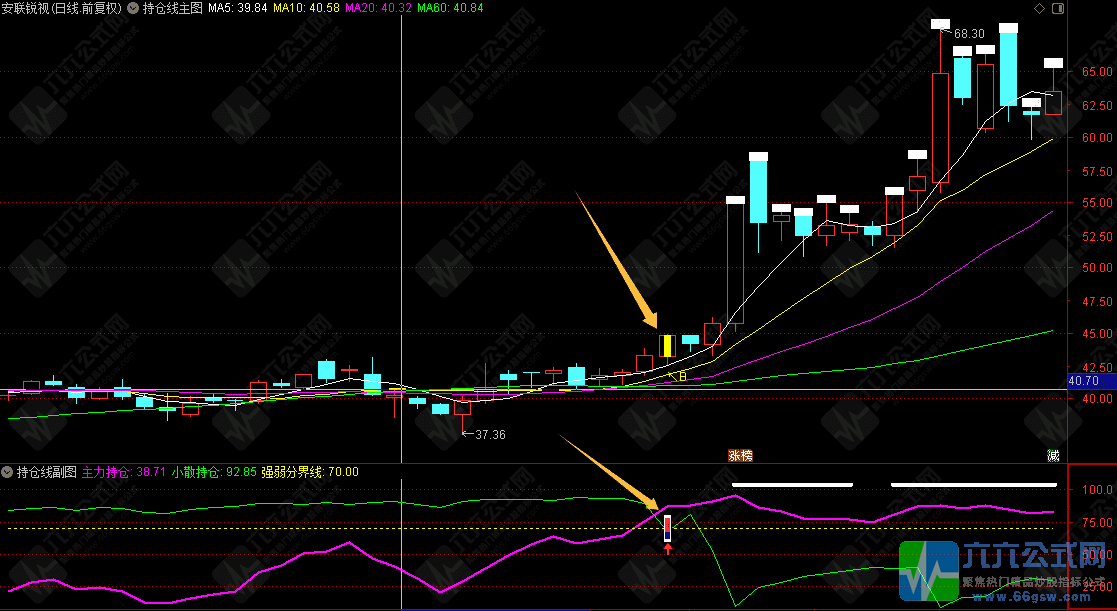The height and width of the screenshot is (611, 1117).
Task: Click the MA10: 40.58 value
Action: click(x=306, y=8)
